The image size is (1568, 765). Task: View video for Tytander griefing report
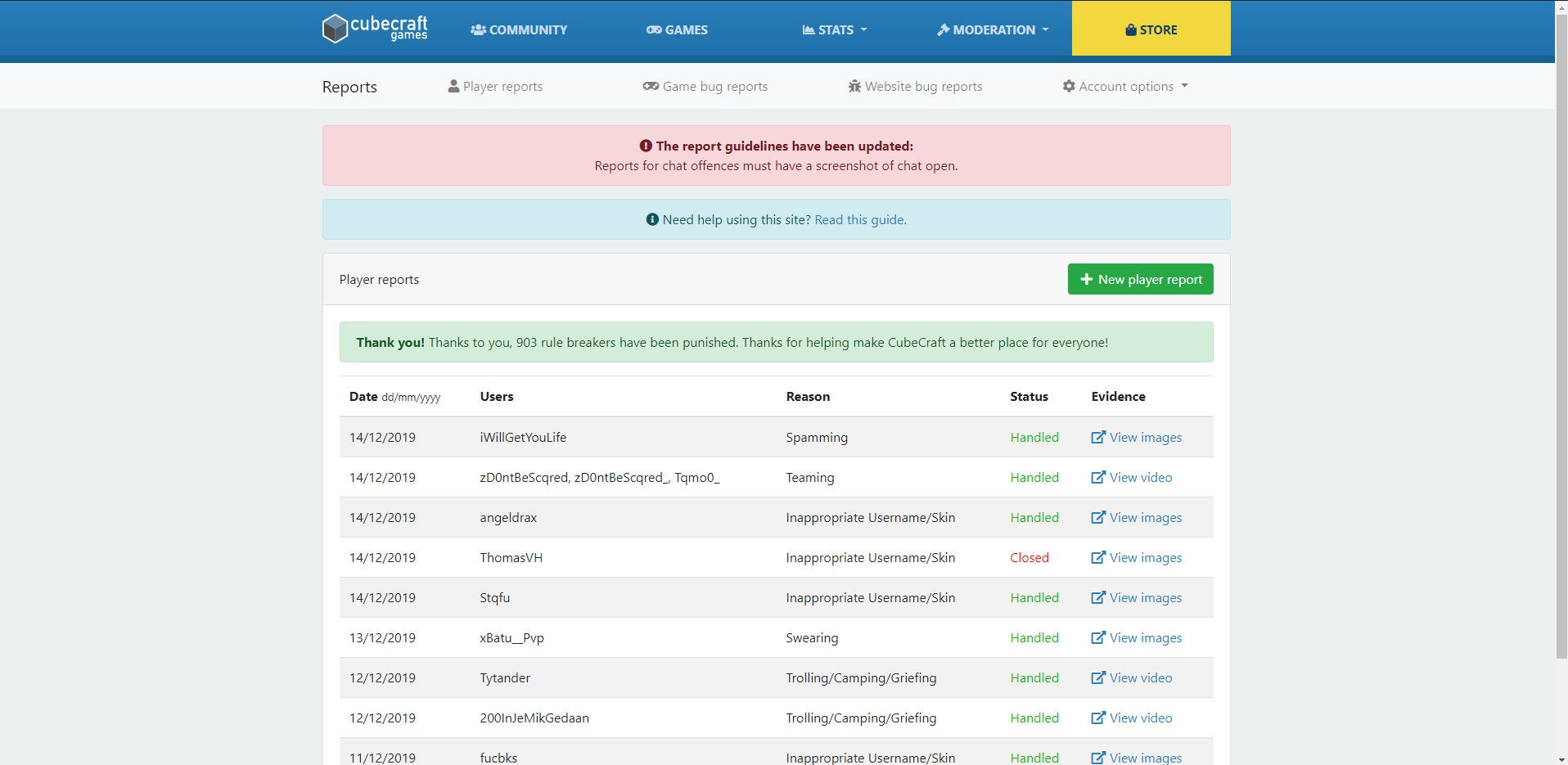pyautogui.click(x=1132, y=677)
